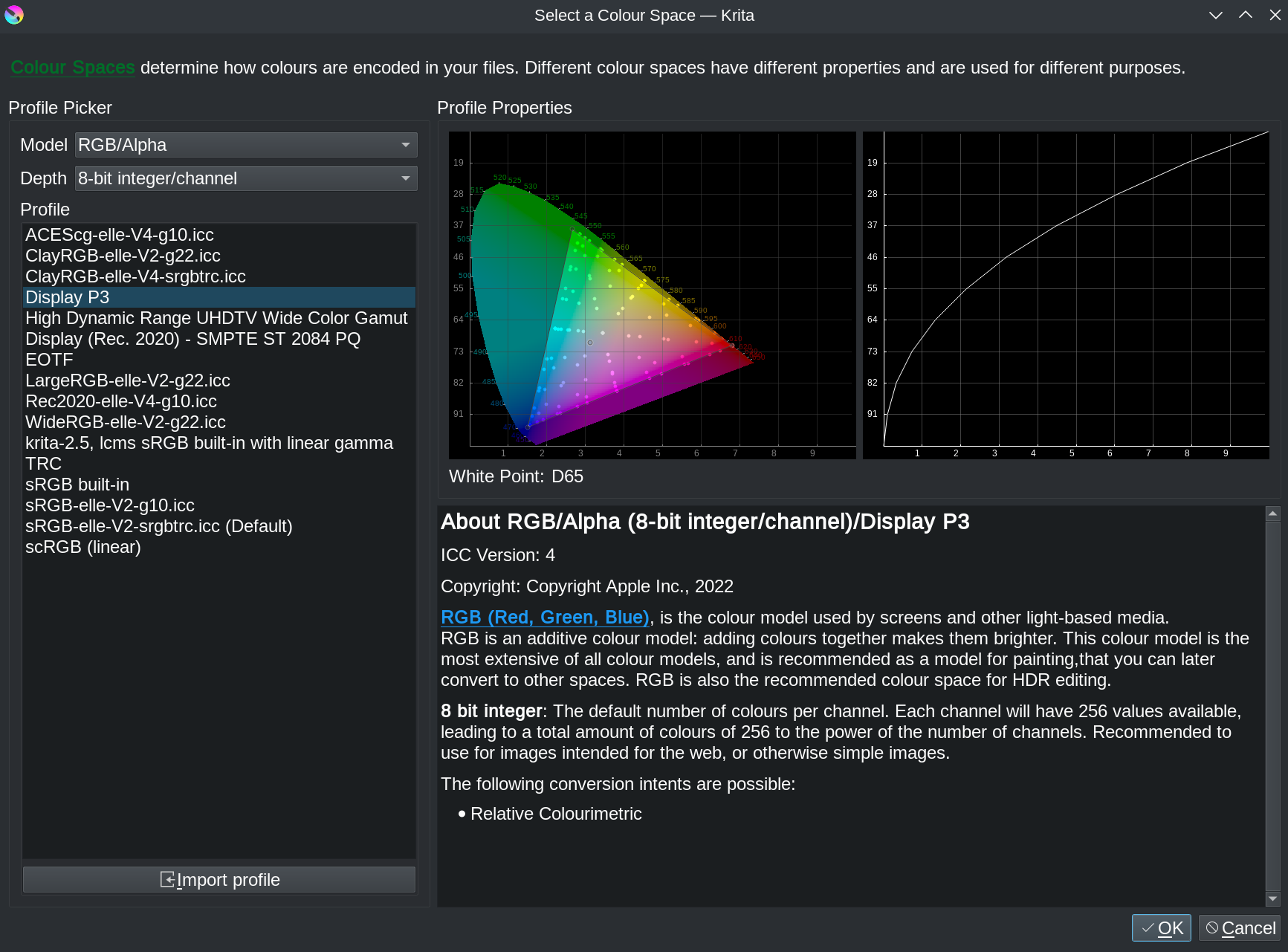Image resolution: width=1288 pixels, height=952 pixels.
Task: Click the ICC Version: 4 text
Action: (498, 555)
